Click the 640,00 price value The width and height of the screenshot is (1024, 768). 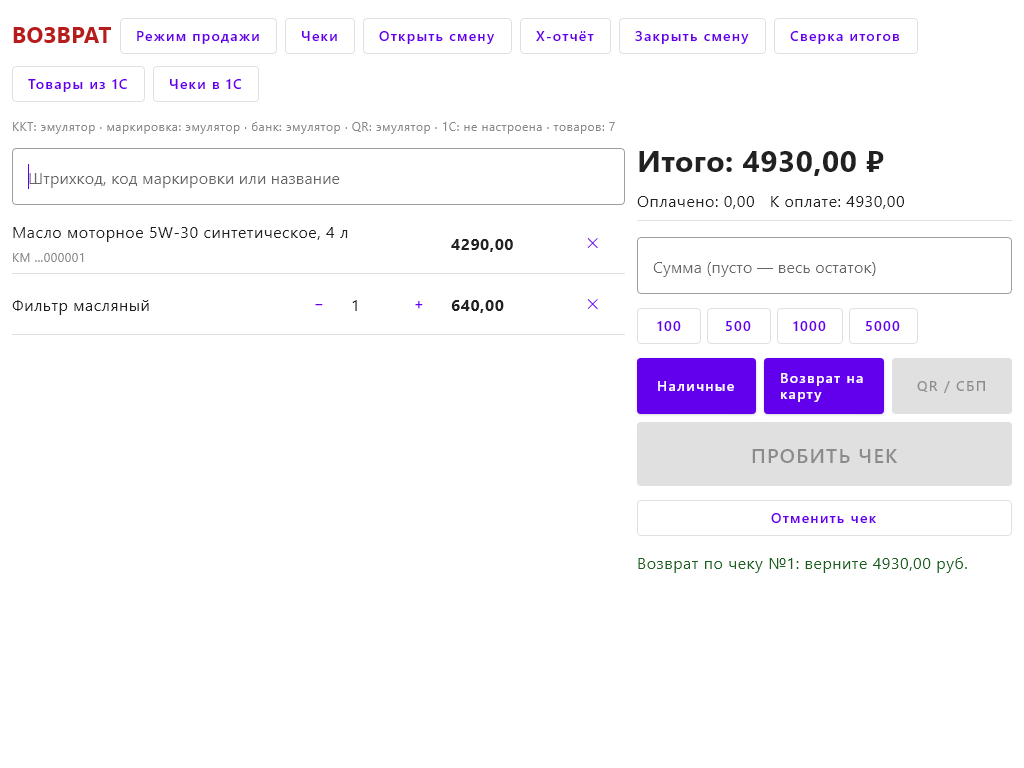(477, 306)
